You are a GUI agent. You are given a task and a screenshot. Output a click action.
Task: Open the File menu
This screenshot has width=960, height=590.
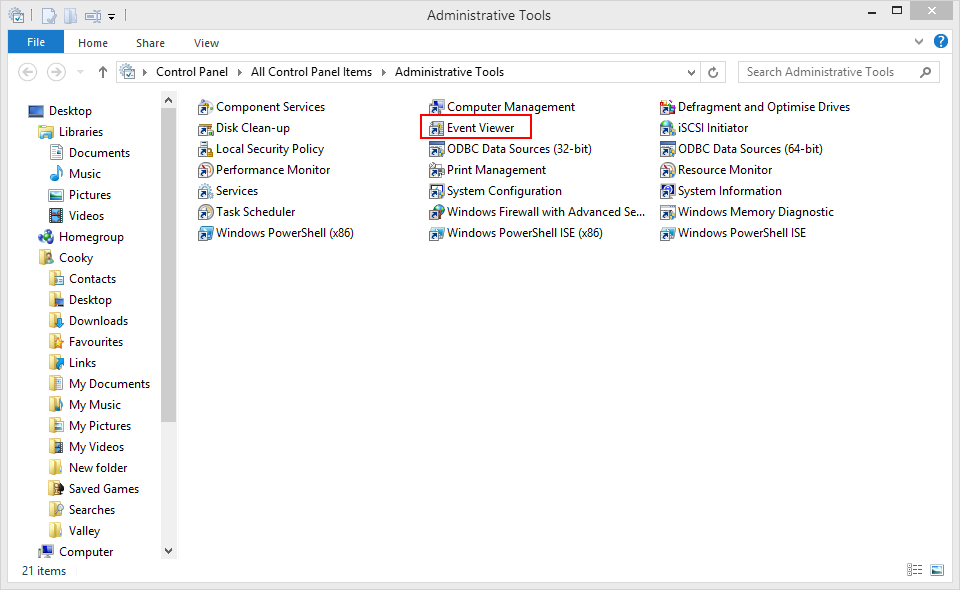click(x=35, y=42)
